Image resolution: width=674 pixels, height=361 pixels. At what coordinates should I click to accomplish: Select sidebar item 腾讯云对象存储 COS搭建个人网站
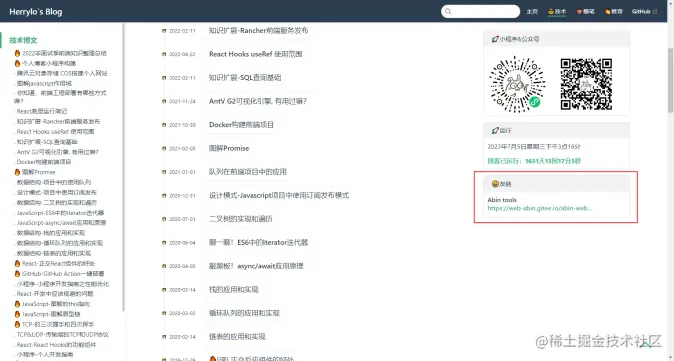coord(62,73)
